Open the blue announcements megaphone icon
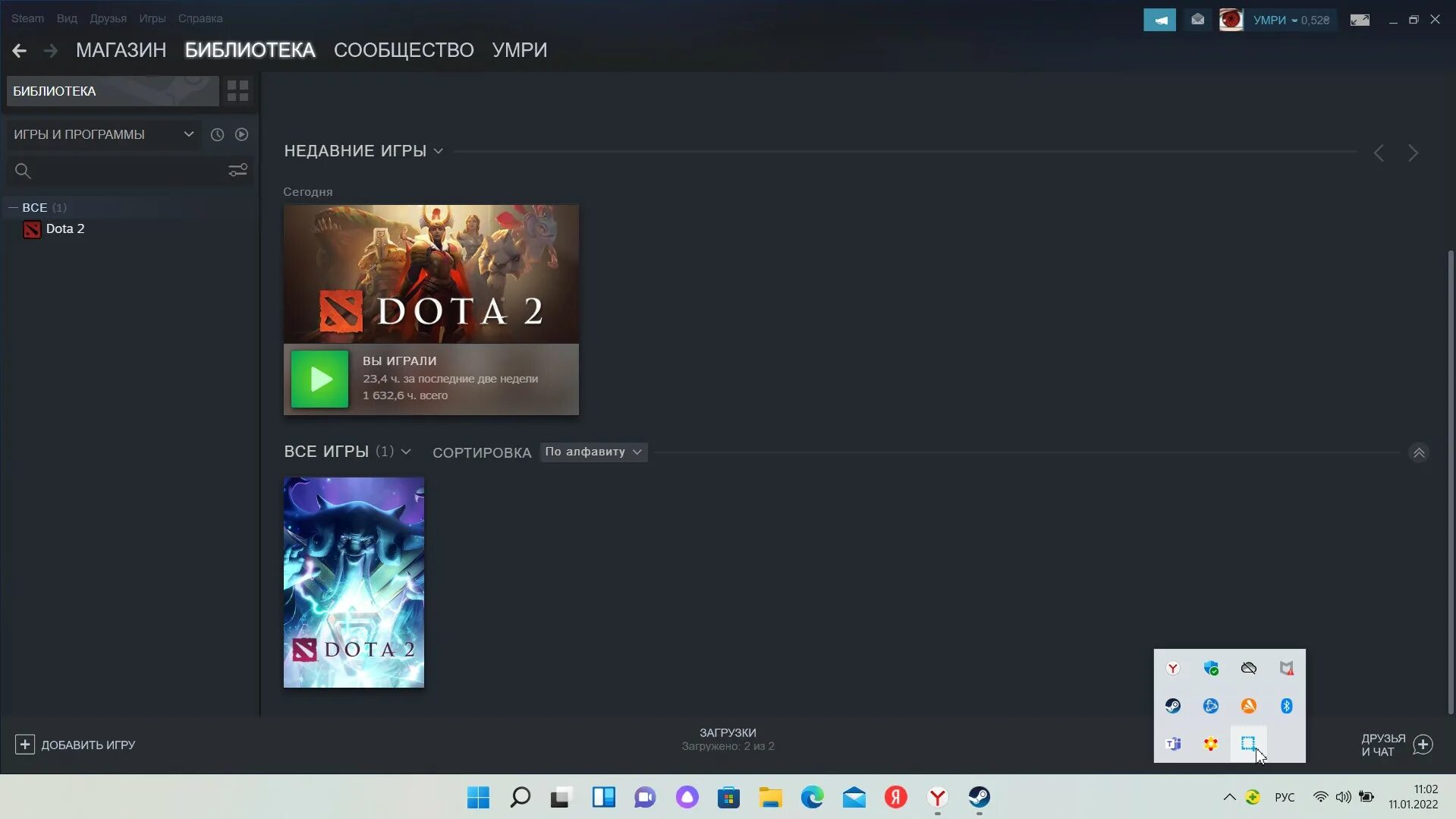The height and width of the screenshot is (819, 1456). (x=1159, y=20)
